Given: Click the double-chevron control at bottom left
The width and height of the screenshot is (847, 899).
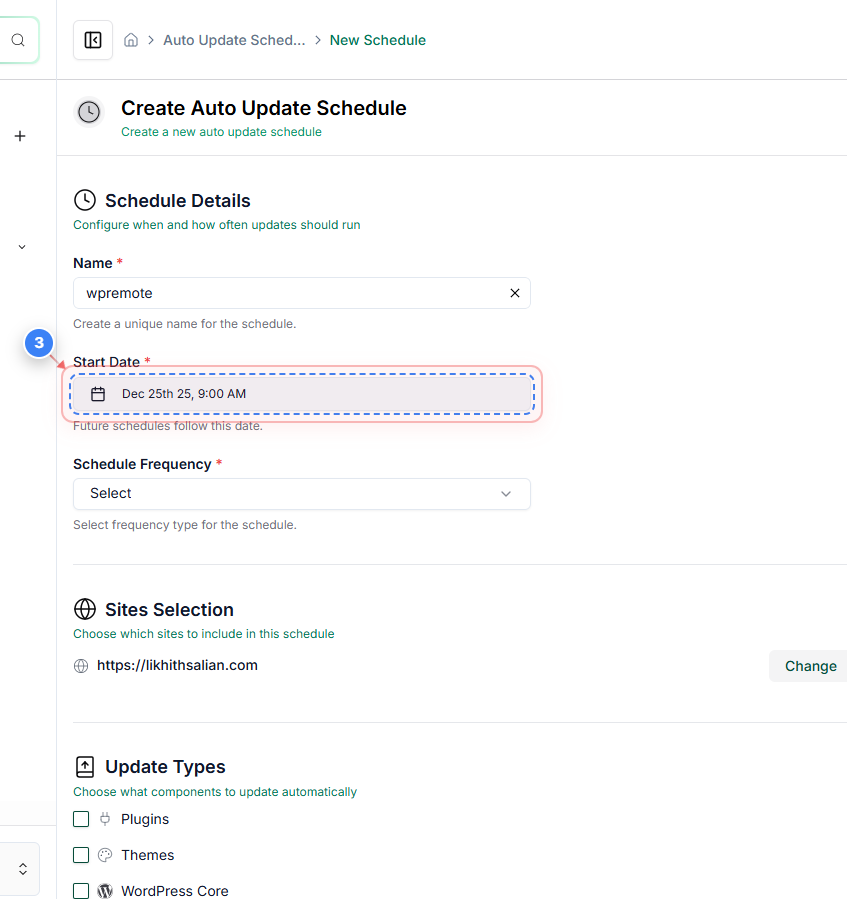Looking at the screenshot, I should pos(21,869).
